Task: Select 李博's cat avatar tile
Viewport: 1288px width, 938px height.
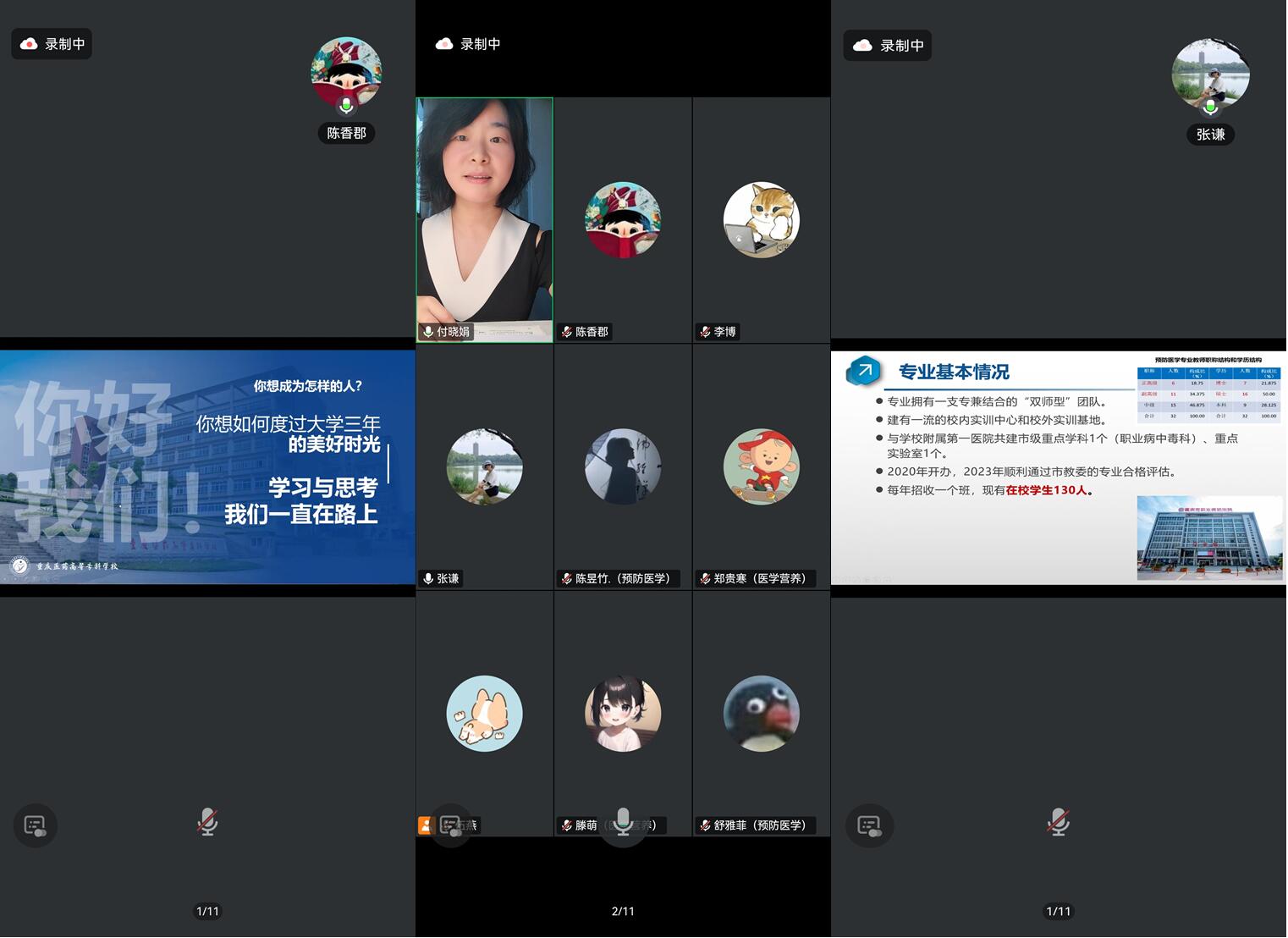Action: click(761, 220)
